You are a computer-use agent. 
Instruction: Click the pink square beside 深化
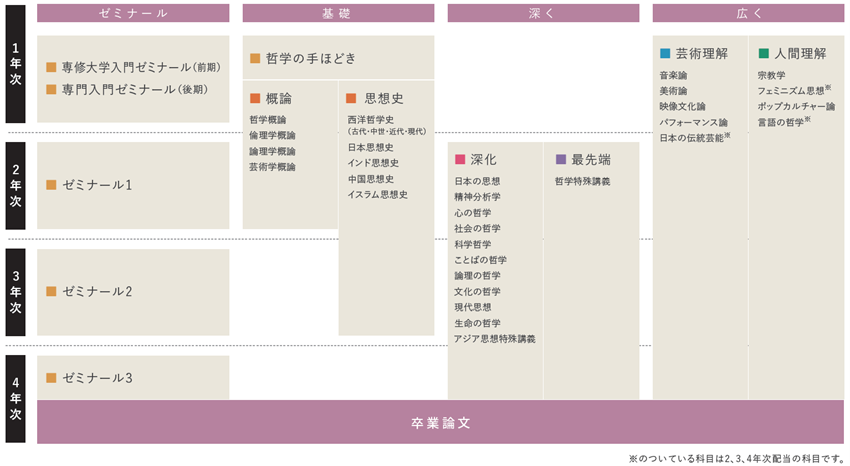point(459,159)
